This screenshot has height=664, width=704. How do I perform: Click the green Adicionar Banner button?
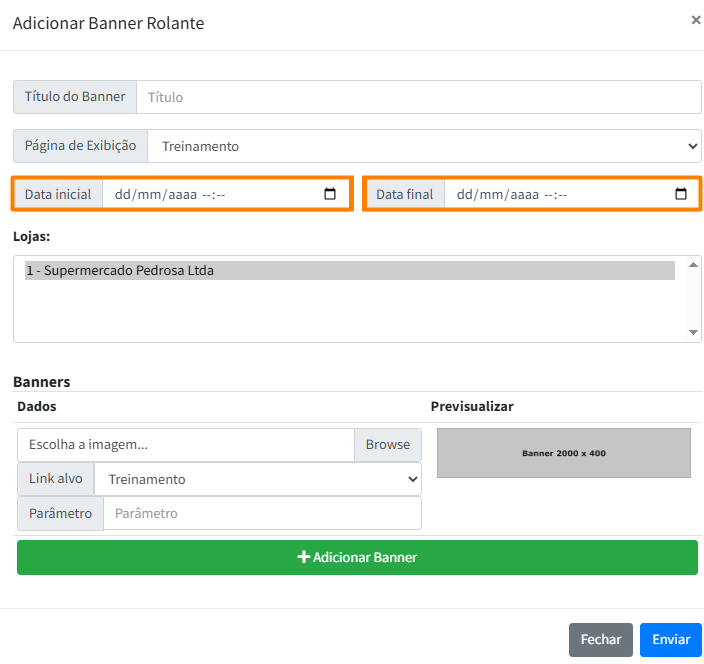[357, 557]
